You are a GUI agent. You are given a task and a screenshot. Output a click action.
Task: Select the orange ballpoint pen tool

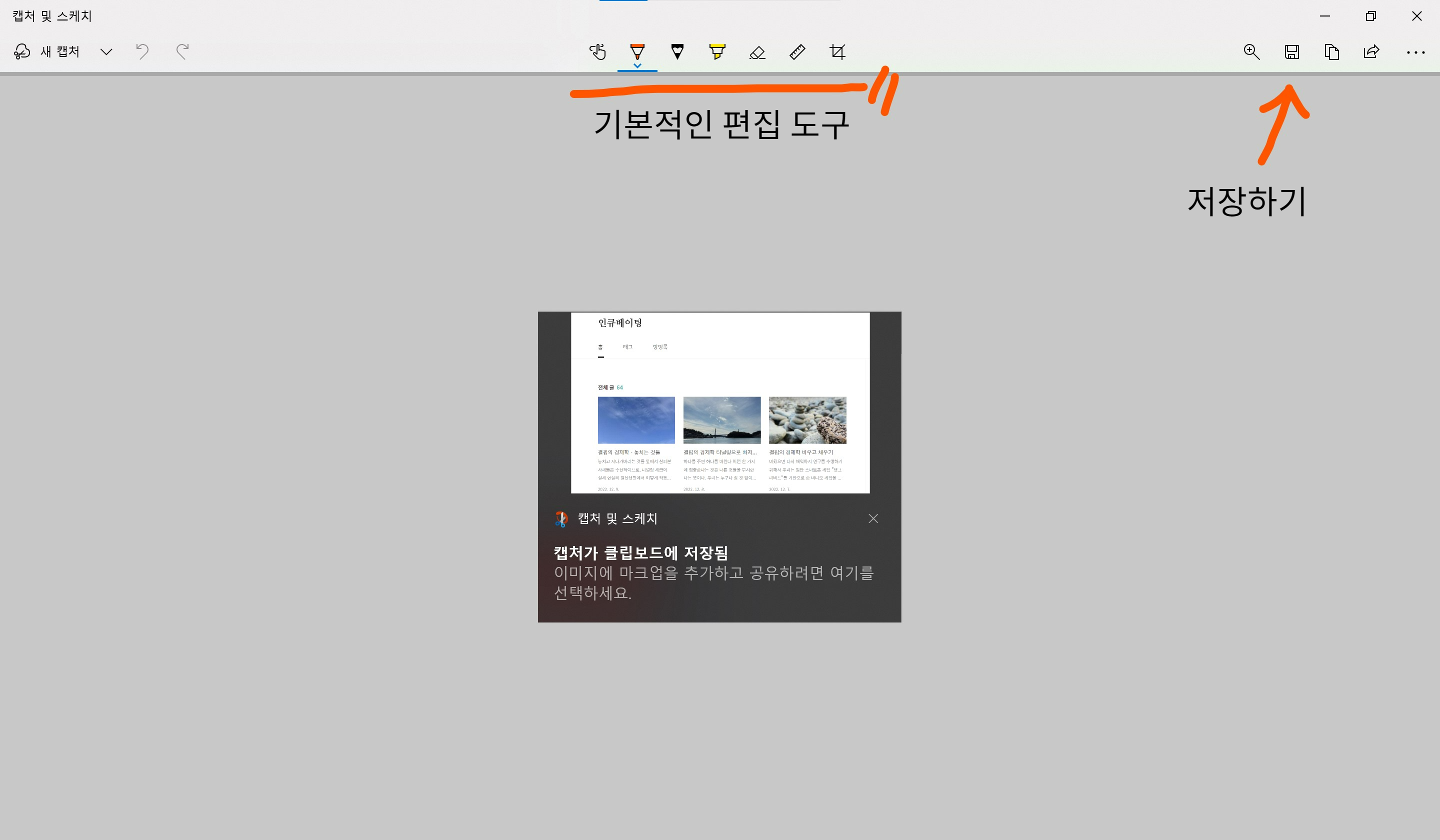(x=637, y=51)
